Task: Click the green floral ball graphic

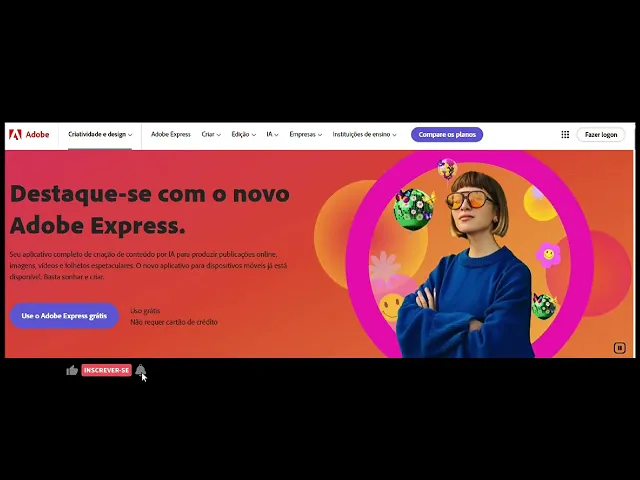Action: pyautogui.click(x=413, y=209)
